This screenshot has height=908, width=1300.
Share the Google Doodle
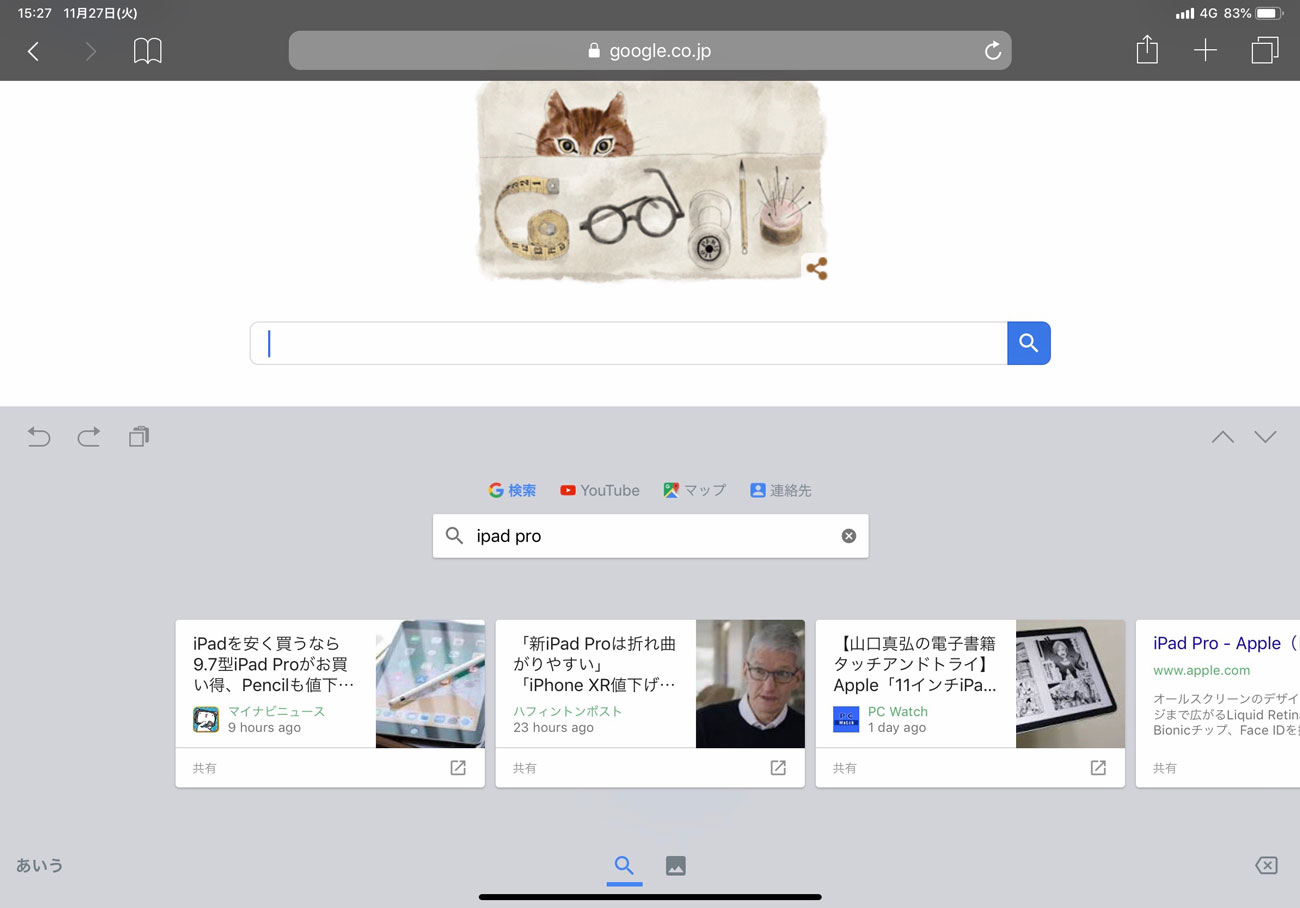816,268
